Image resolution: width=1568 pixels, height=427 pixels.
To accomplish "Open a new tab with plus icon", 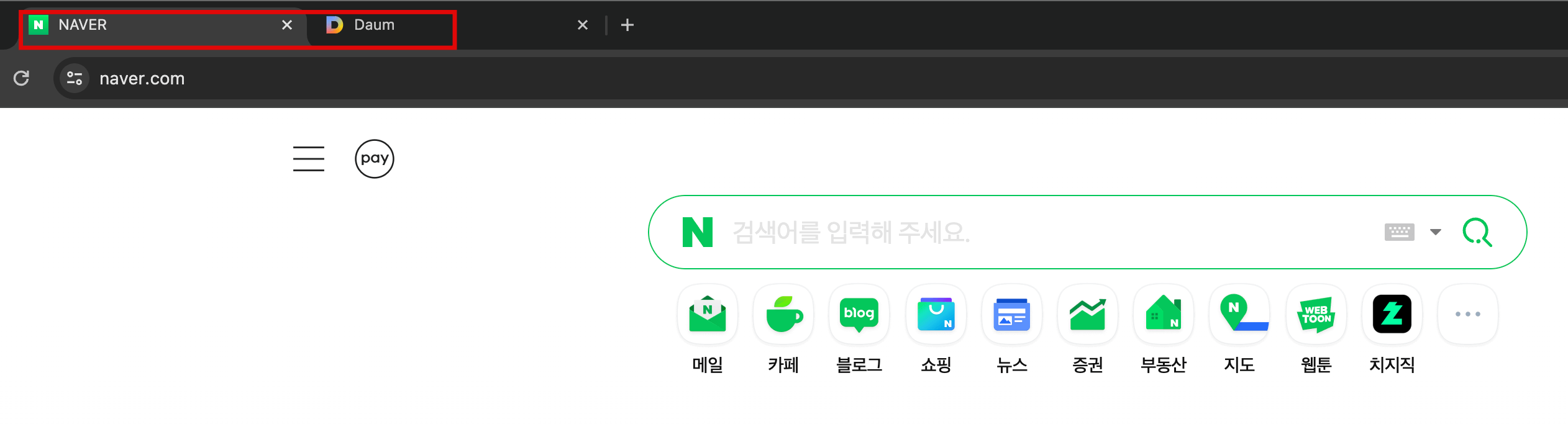I will tap(627, 25).
